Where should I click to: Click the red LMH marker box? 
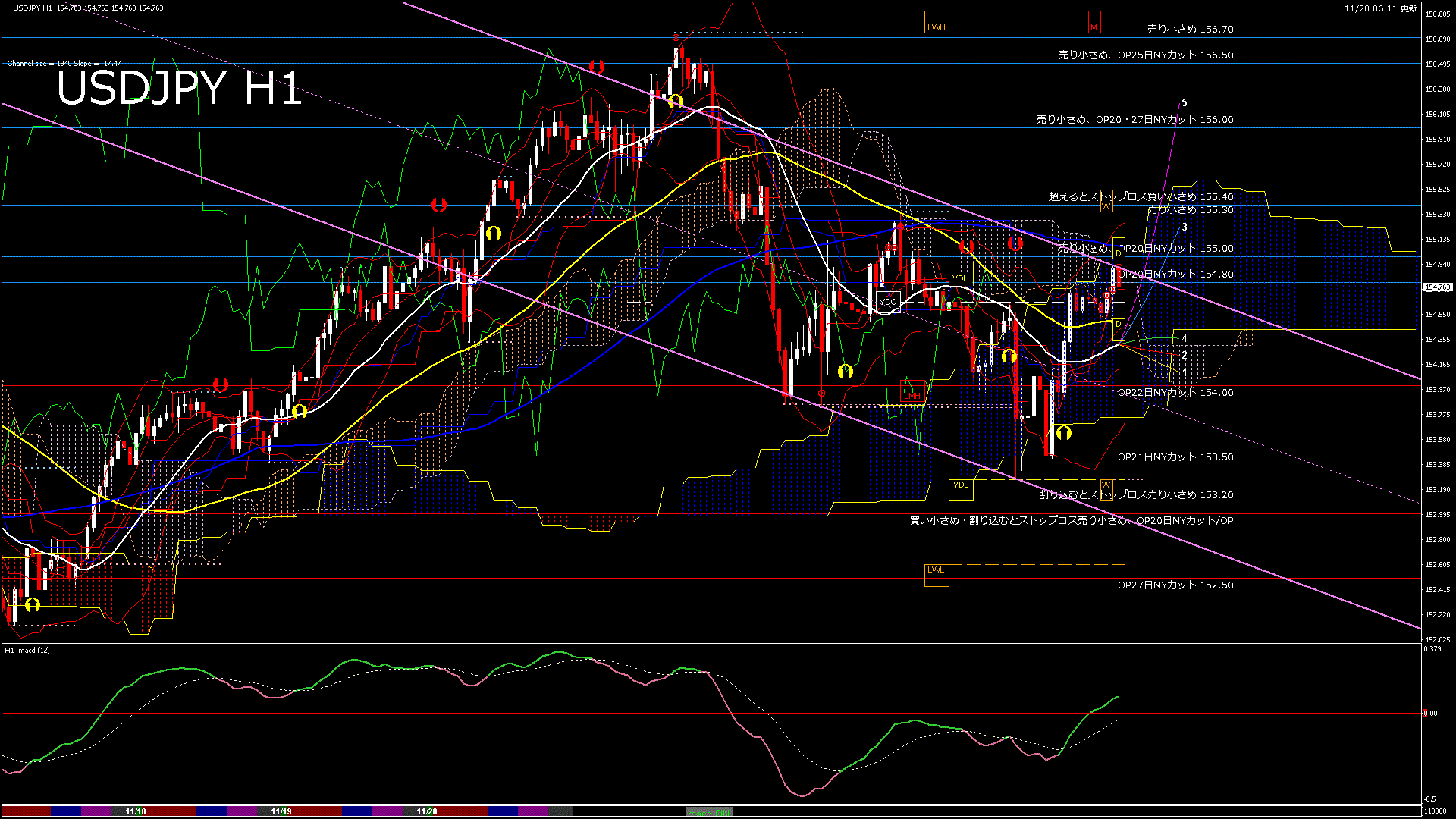(x=912, y=391)
